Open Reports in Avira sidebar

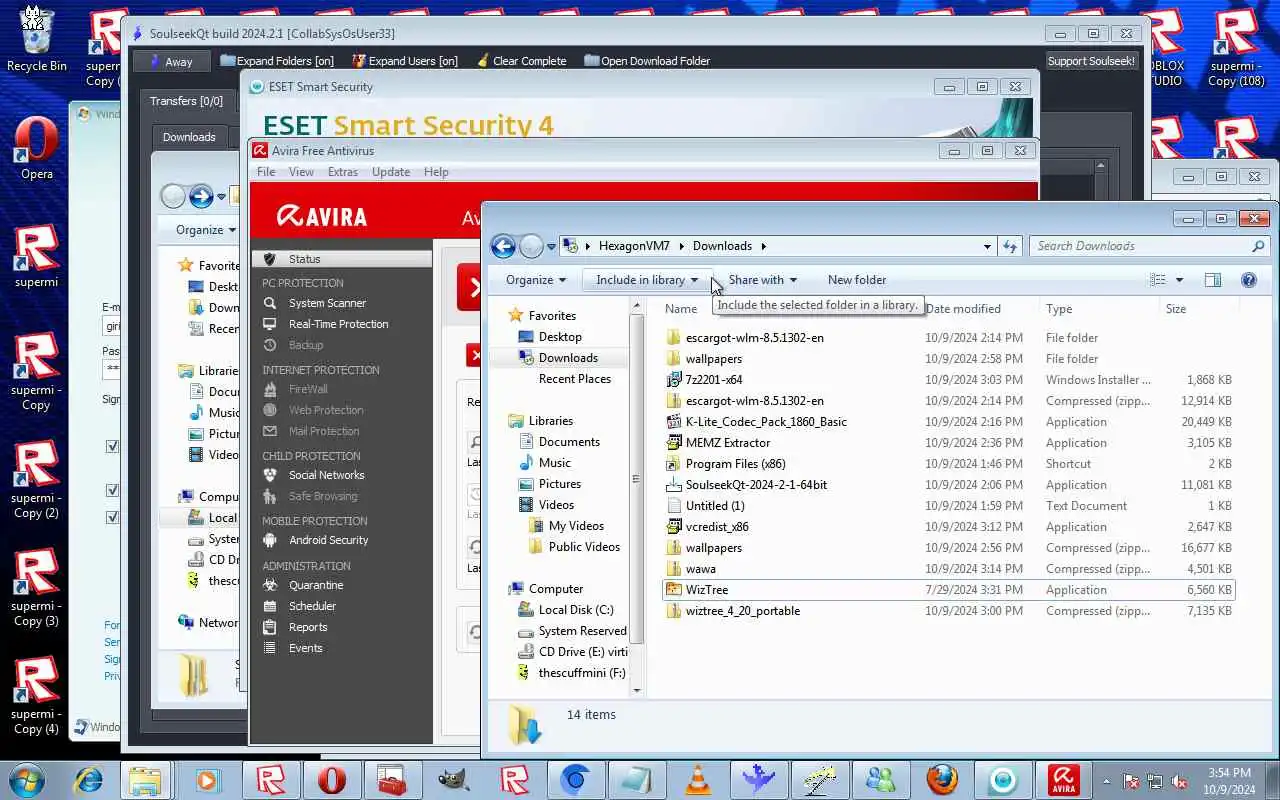tap(308, 627)
